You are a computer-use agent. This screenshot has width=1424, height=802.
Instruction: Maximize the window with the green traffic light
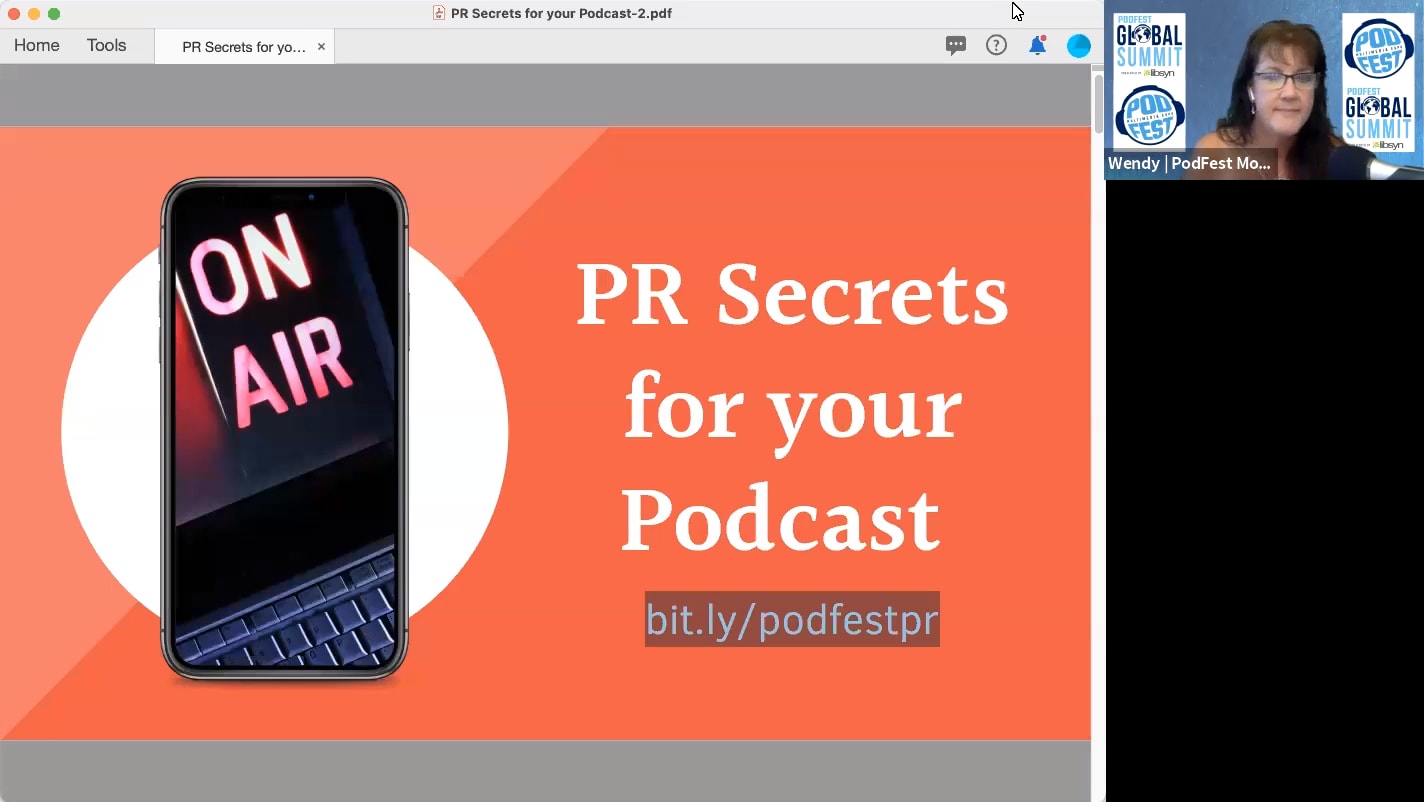[53, 13]
